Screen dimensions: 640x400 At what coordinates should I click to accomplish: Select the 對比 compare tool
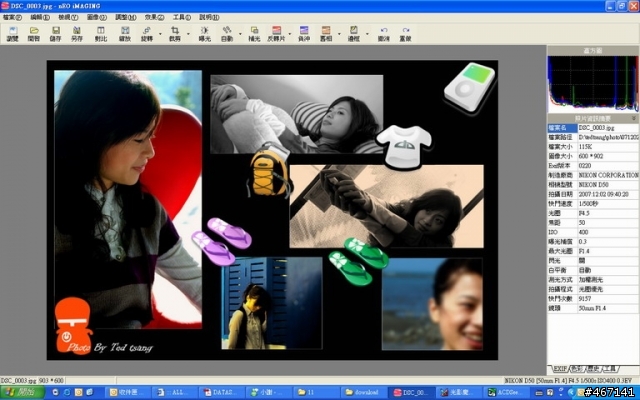click(x=101, y=34)
